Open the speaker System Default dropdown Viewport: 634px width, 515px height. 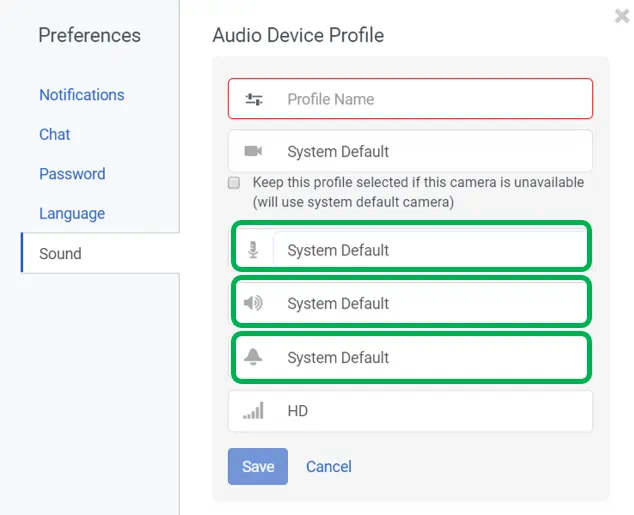tap(430, 303)
